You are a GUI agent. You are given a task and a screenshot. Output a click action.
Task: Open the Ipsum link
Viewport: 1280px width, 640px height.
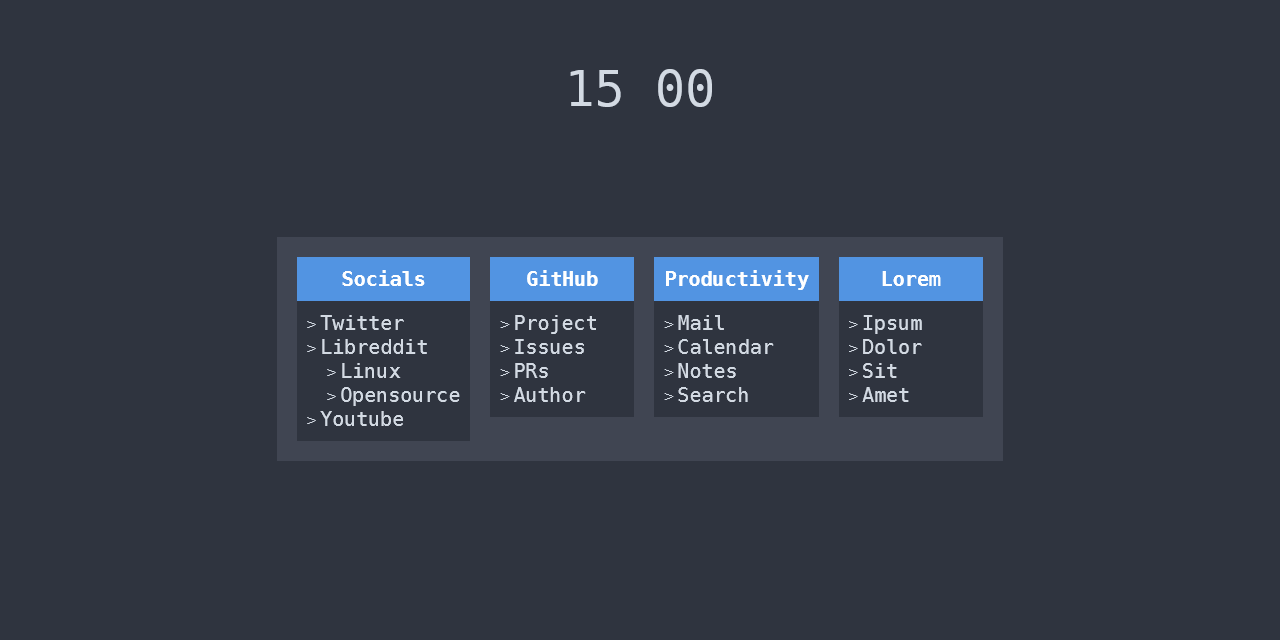pos(892,323)
